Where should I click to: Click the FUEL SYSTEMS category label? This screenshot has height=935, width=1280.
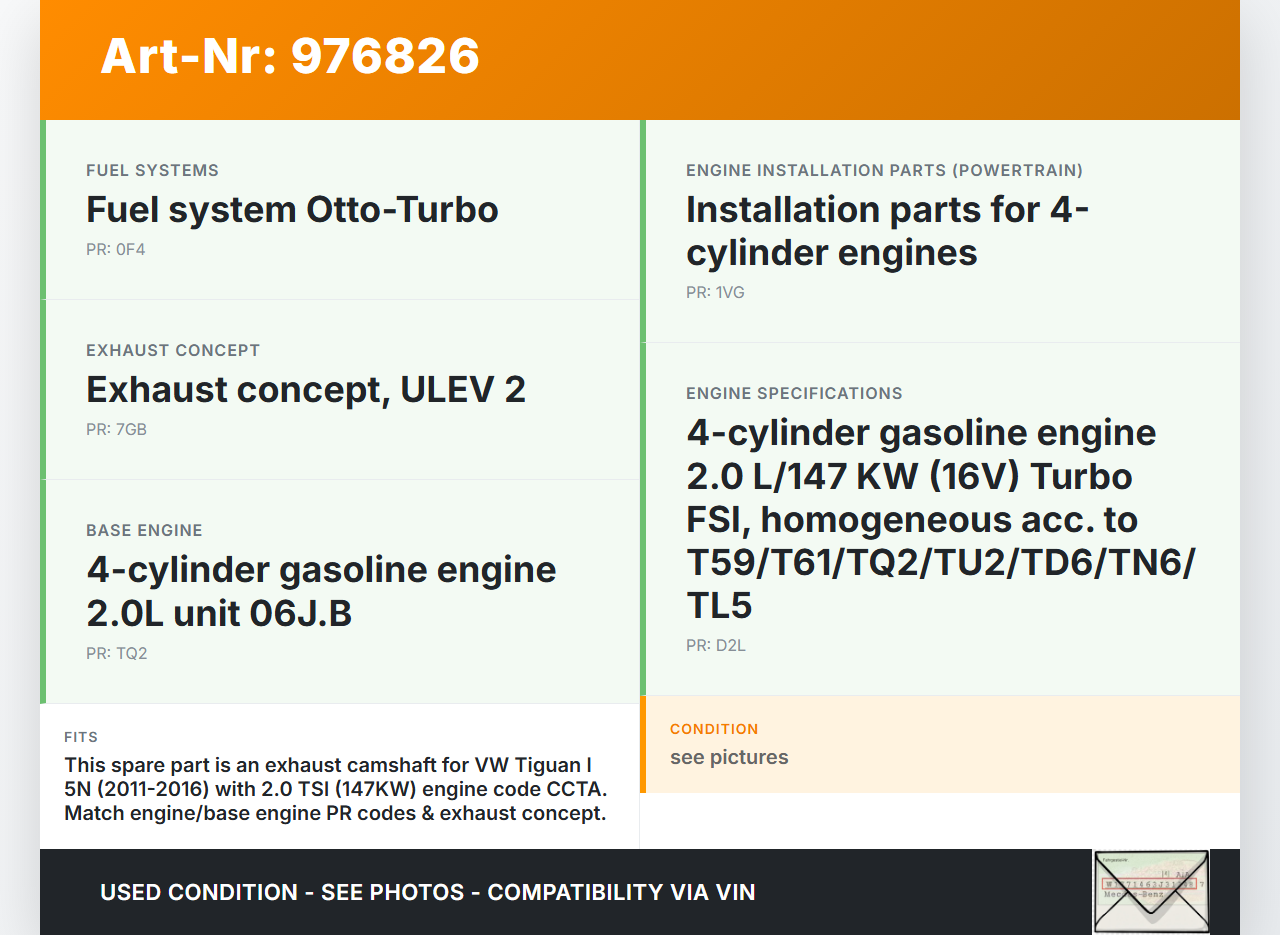pos(152,170)
